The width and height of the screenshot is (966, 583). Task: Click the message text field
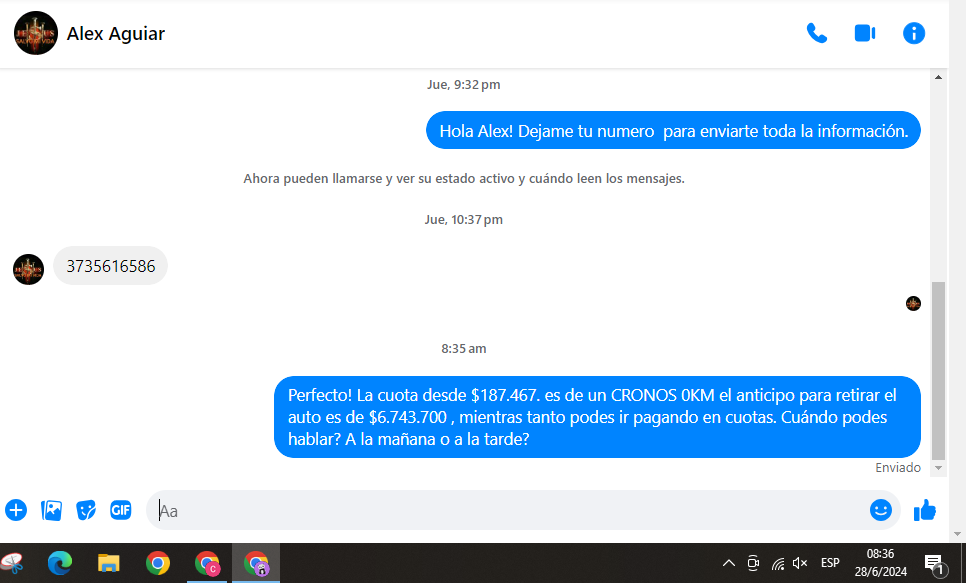point(500,510)
